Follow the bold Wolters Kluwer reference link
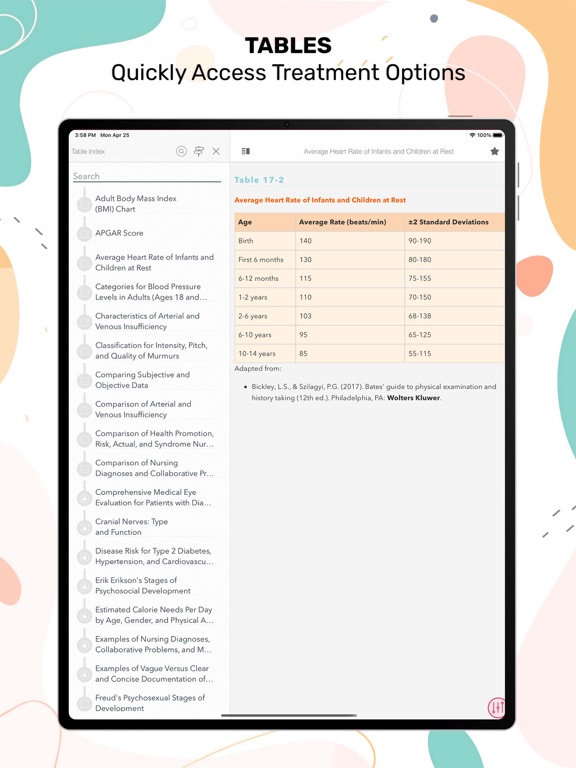The width and height of the screenshot is (576, 768). point(413,398)
